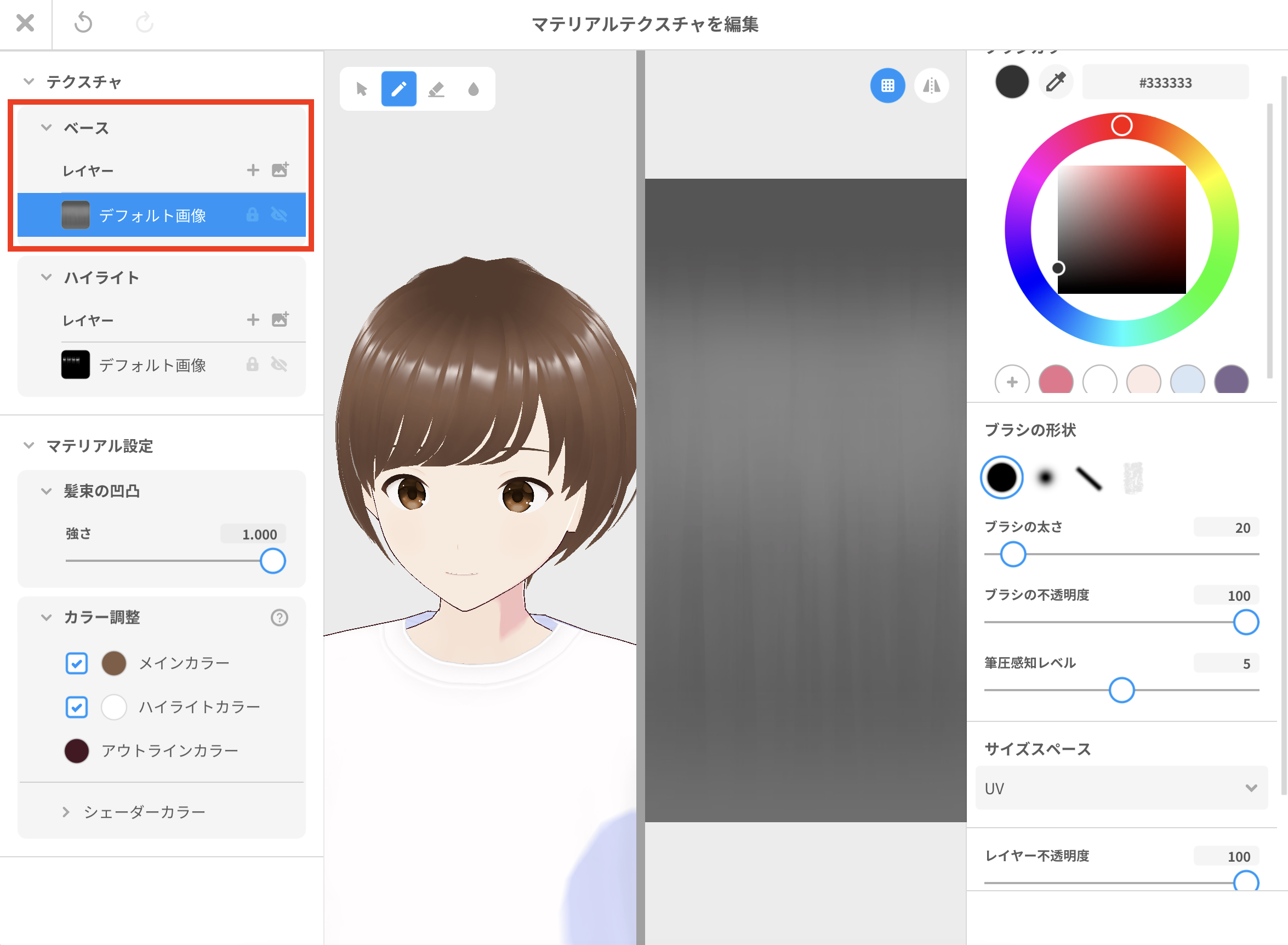Select the arrow selection tool
Screen dimensions: 1288x945
(362, 89)
